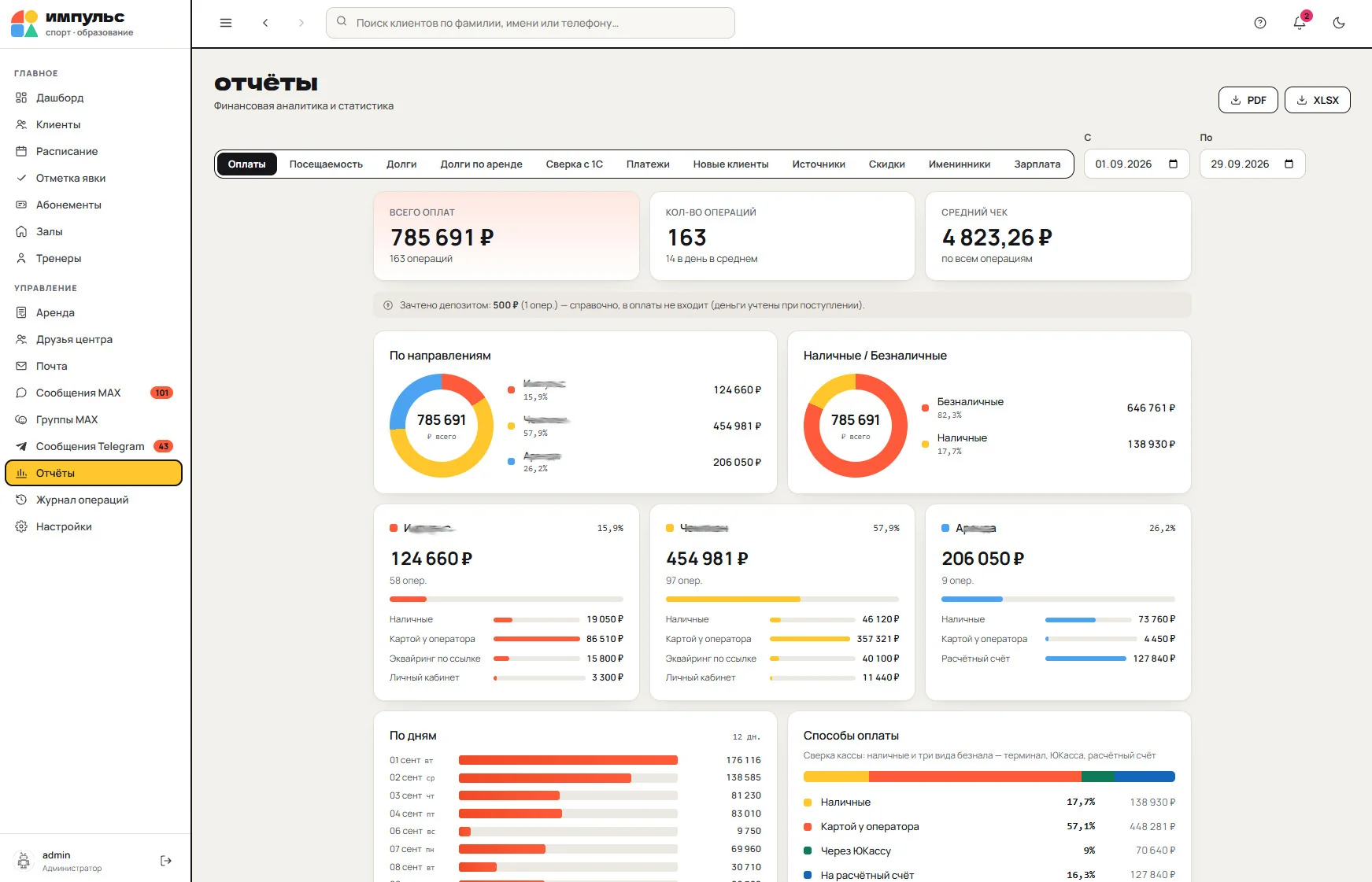Screen dimensions: 1372x882
Task: Focus the client search field
Action: pos(530,23)
